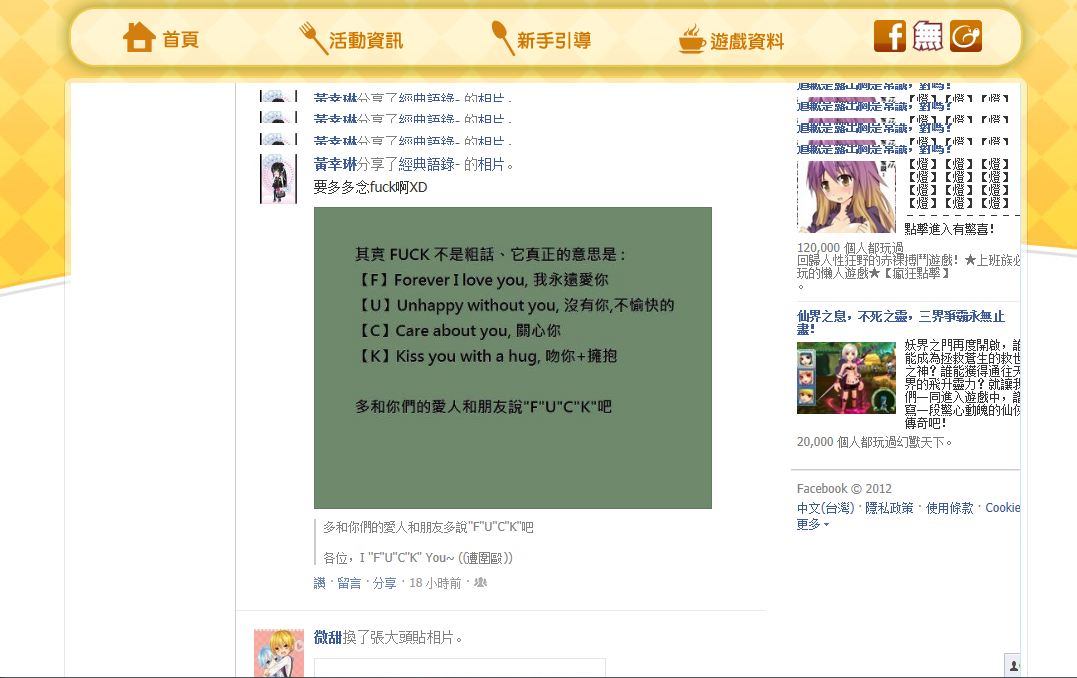Open 隱私政策 privacy policy link
1077x678 pixels.
889,508
